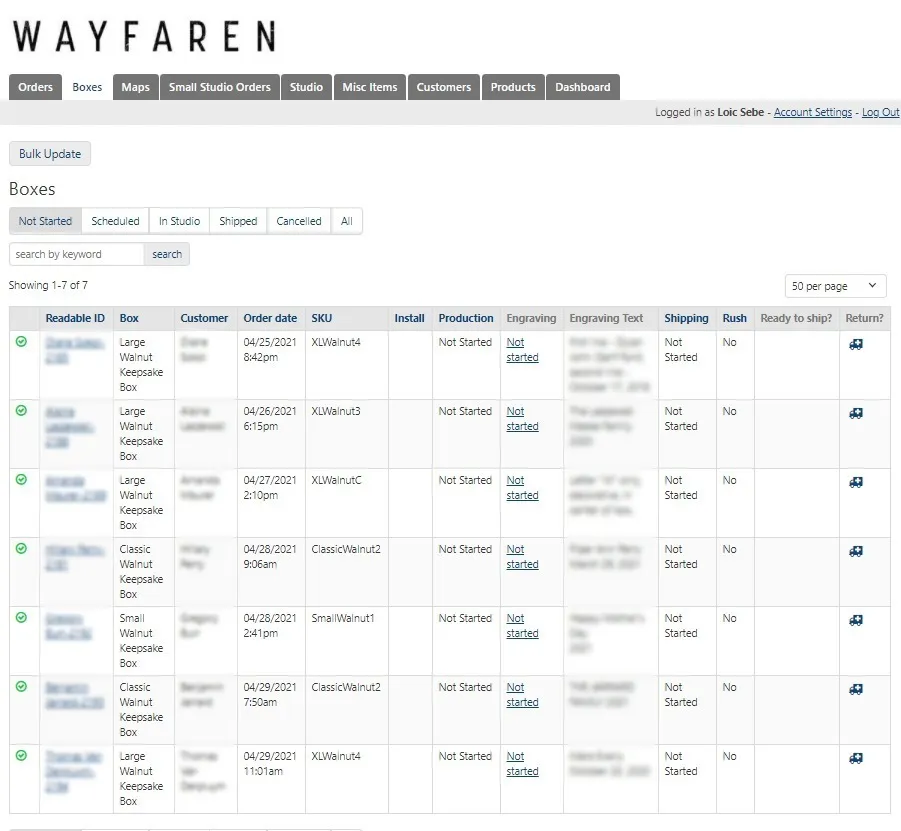901x831 pixels.
Task: Click the WAYFAREN logo
Action: 145,36
